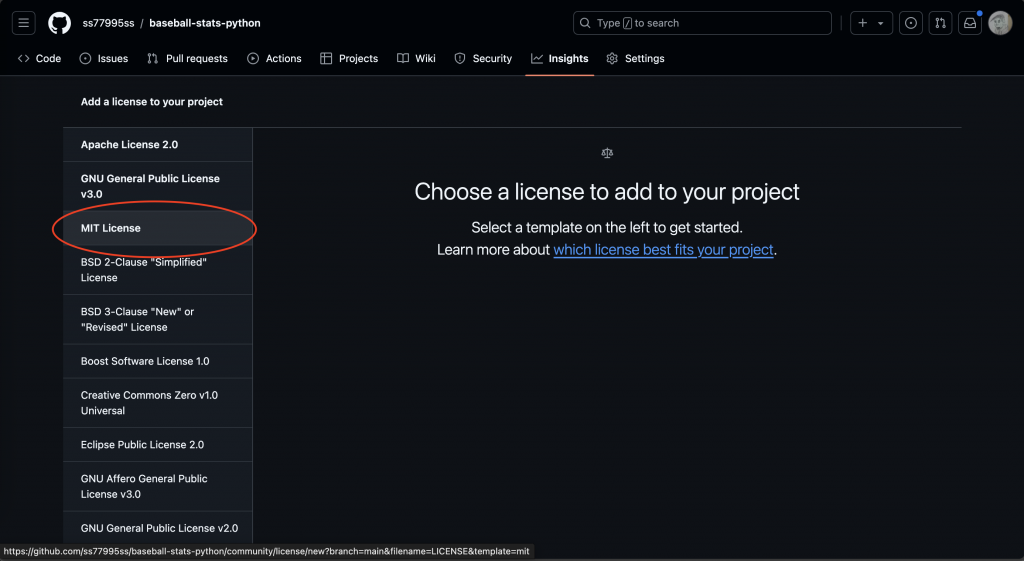Image resolution: width=1024 pixels, height=561 pixels.
Task: Switch to the Actions tab
Action: pyautogui.click(x=274, y=58)
